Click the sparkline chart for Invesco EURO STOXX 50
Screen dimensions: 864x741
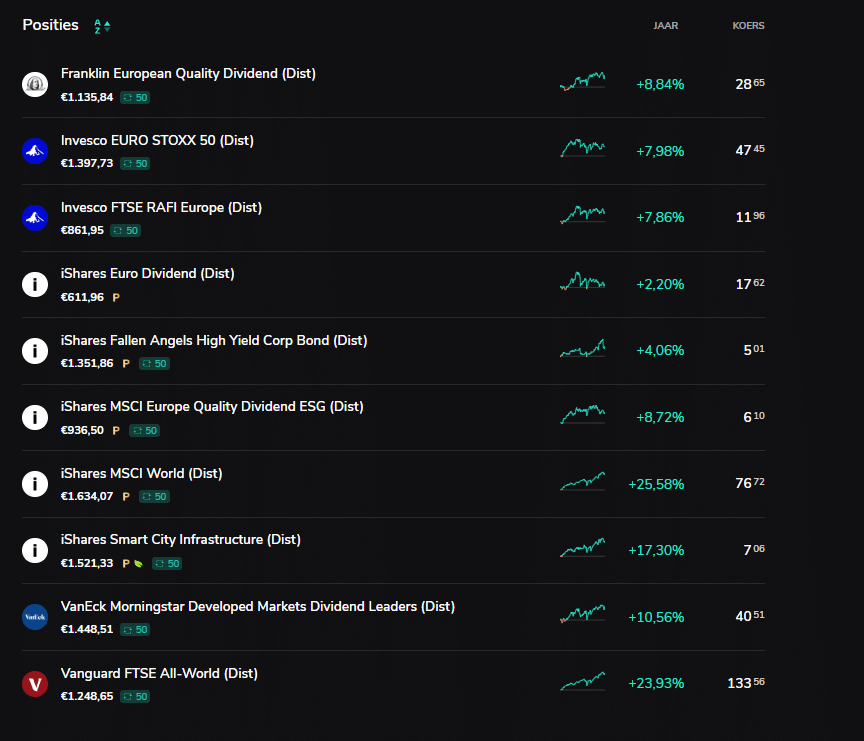[x=582, y=148]
